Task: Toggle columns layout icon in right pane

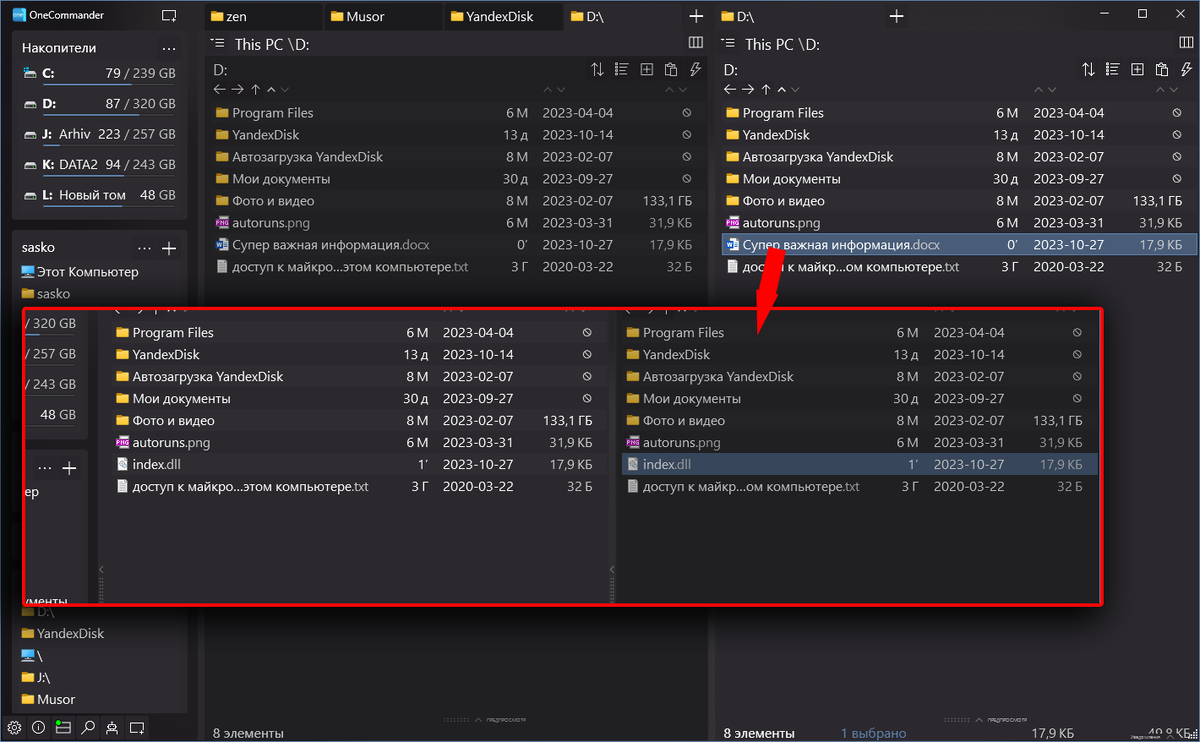Action: click(1187, 43)
